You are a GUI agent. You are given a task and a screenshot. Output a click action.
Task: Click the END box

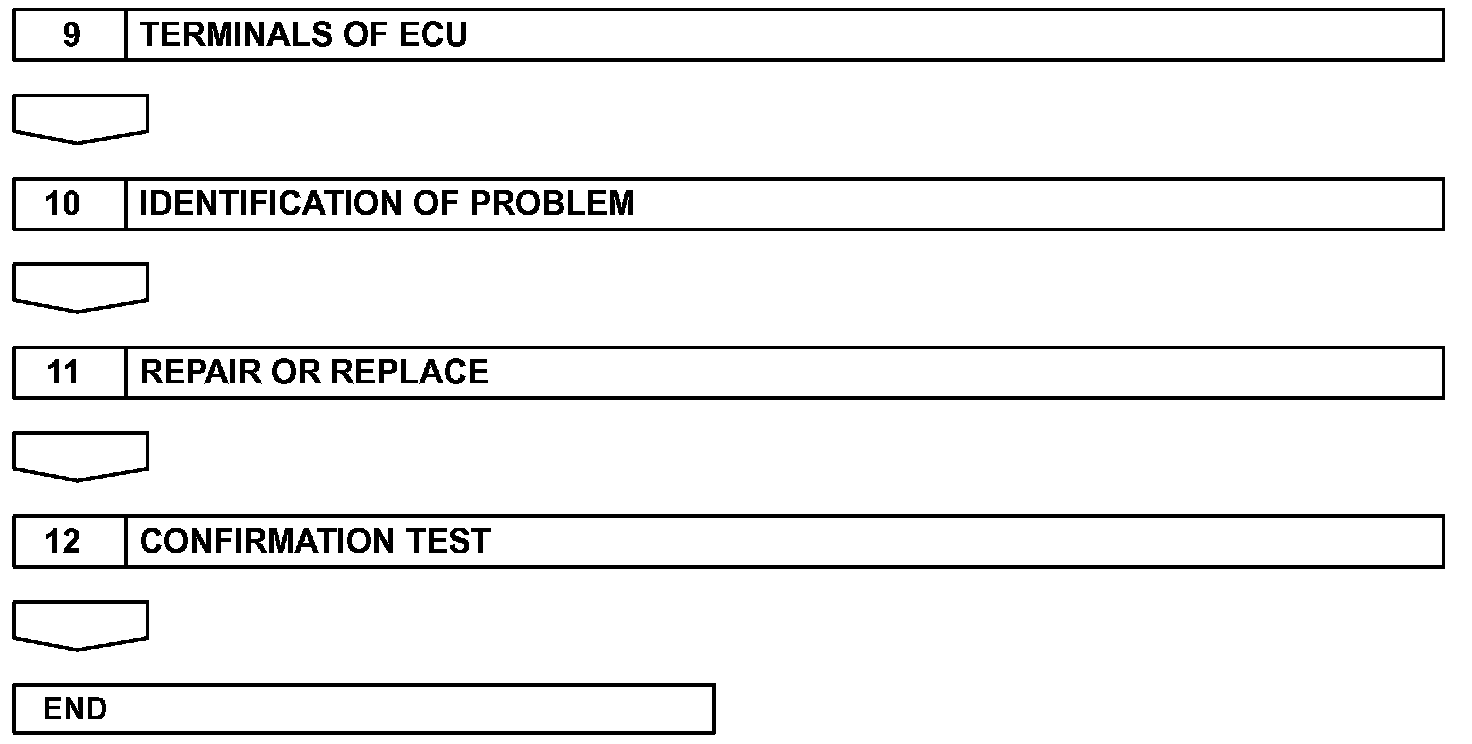click(364, 709)
